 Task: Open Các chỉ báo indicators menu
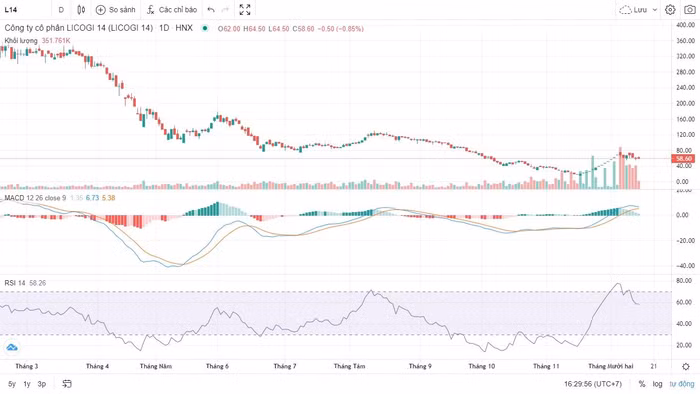(172, 9)
